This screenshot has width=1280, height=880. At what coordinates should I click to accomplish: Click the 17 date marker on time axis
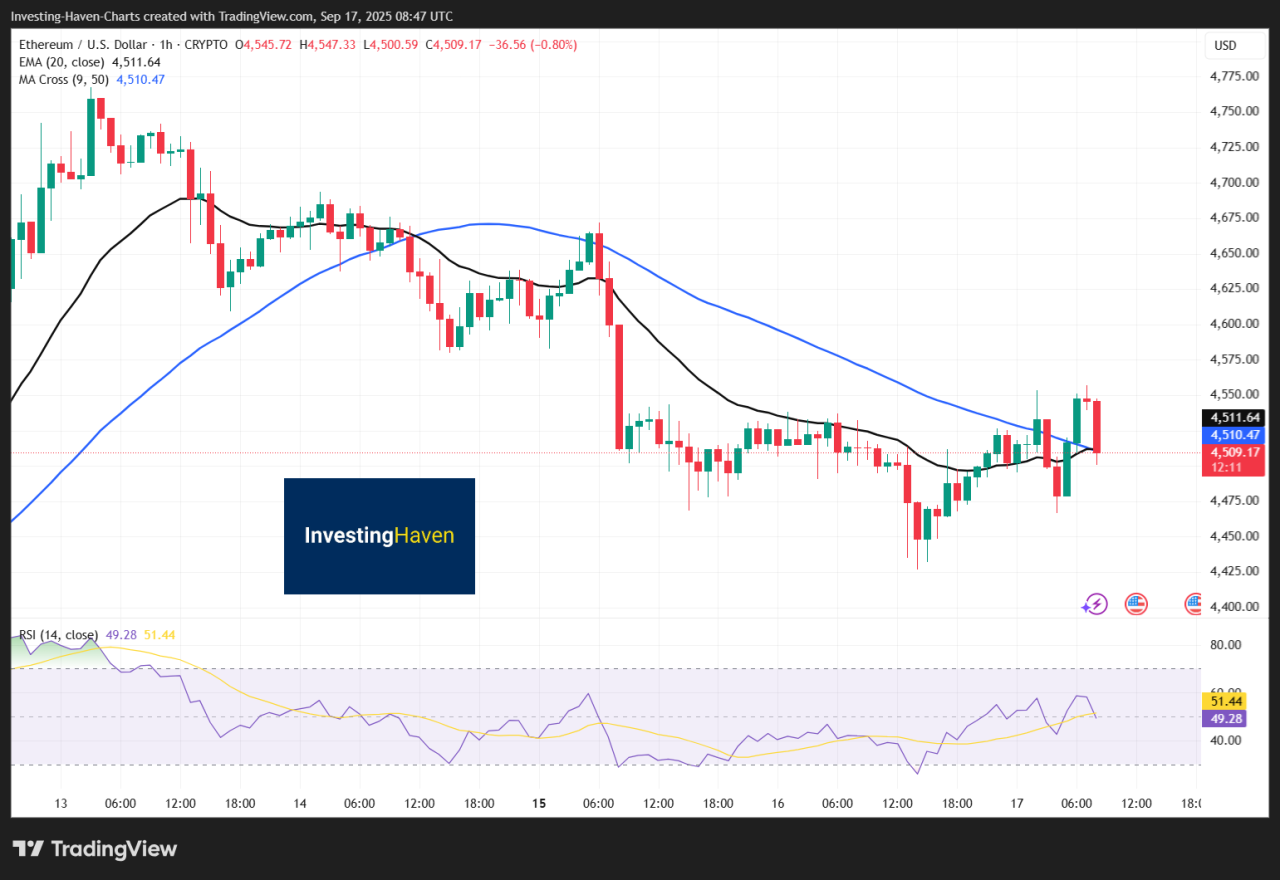coord(1016,803)
